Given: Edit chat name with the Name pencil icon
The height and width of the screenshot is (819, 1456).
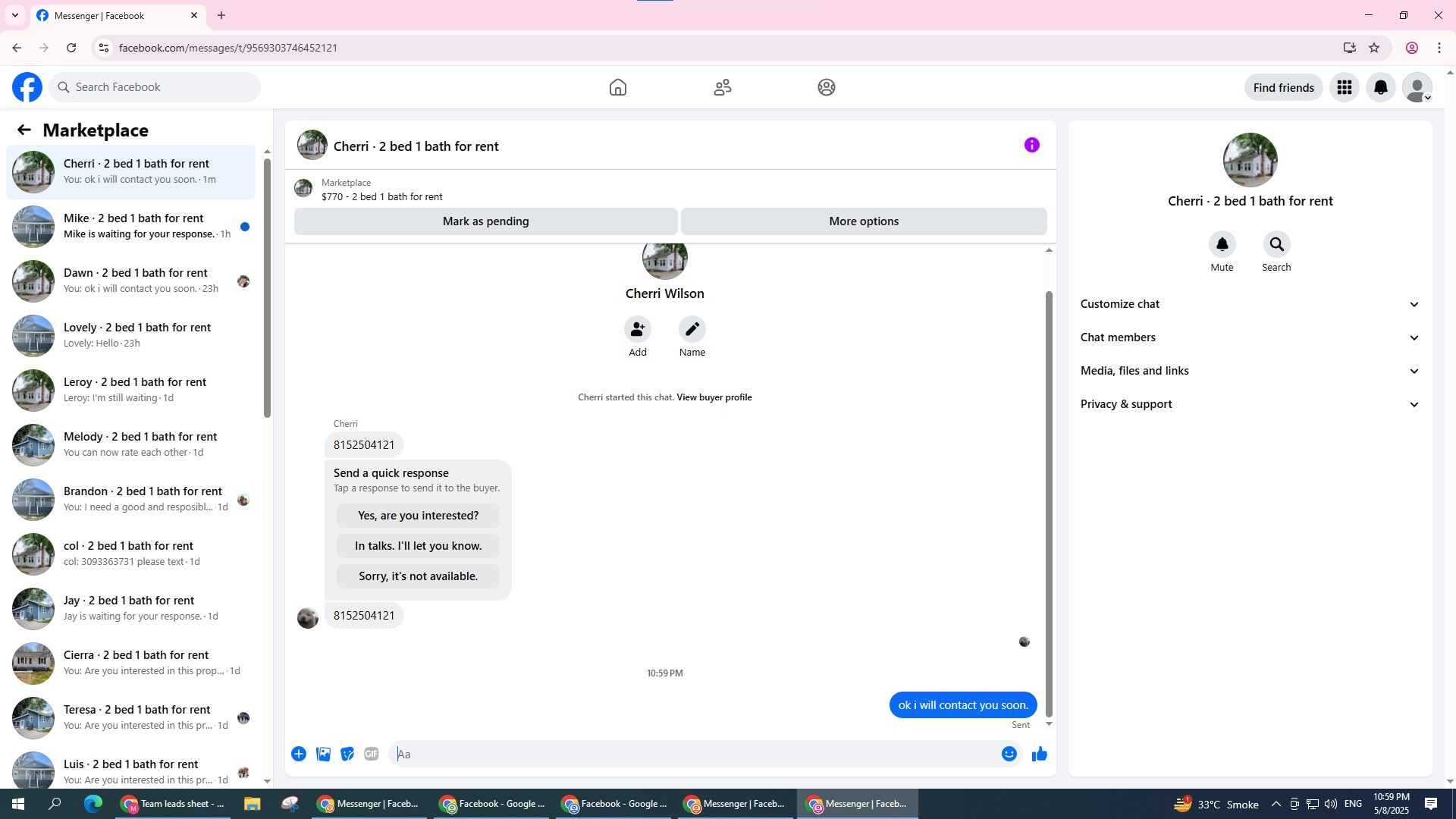Looking at the screenshot, I should [692, 329].
